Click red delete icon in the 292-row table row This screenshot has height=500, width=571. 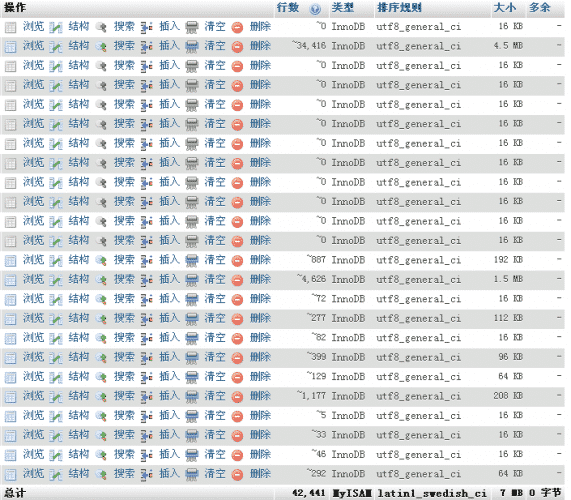tap(237, 475)
